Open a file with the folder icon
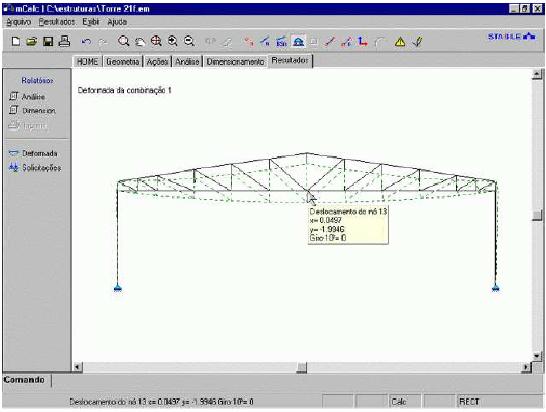 pyautogui.click(x=31, y=41)
